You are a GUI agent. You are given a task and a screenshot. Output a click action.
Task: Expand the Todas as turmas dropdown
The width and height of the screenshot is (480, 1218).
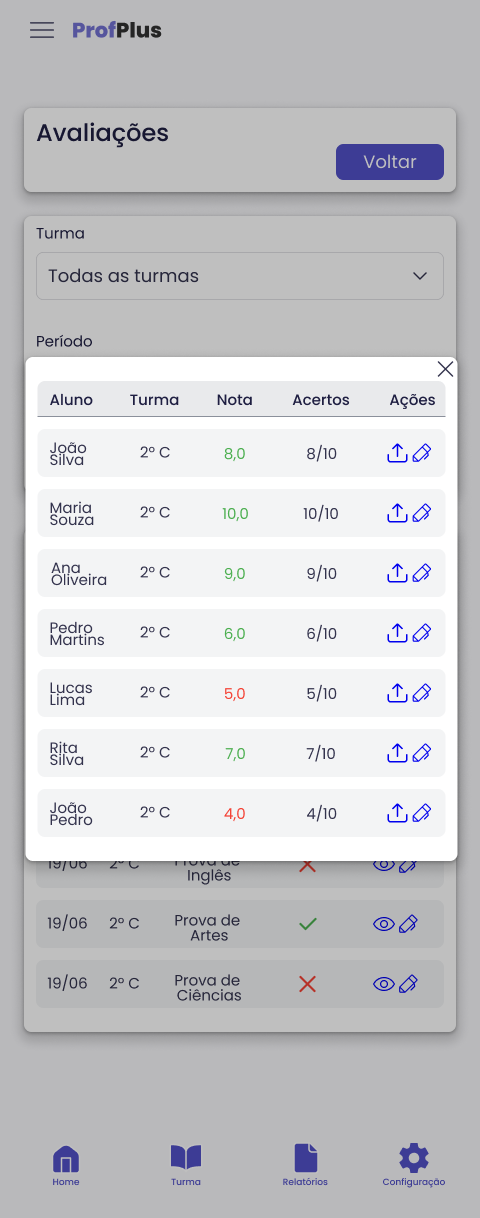(240, 276)
